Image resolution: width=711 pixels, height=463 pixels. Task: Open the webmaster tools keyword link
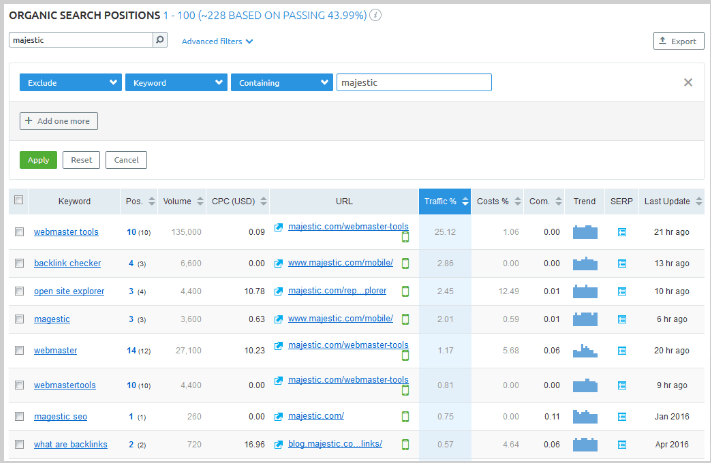pyautogui.click(x=66, y=232)
